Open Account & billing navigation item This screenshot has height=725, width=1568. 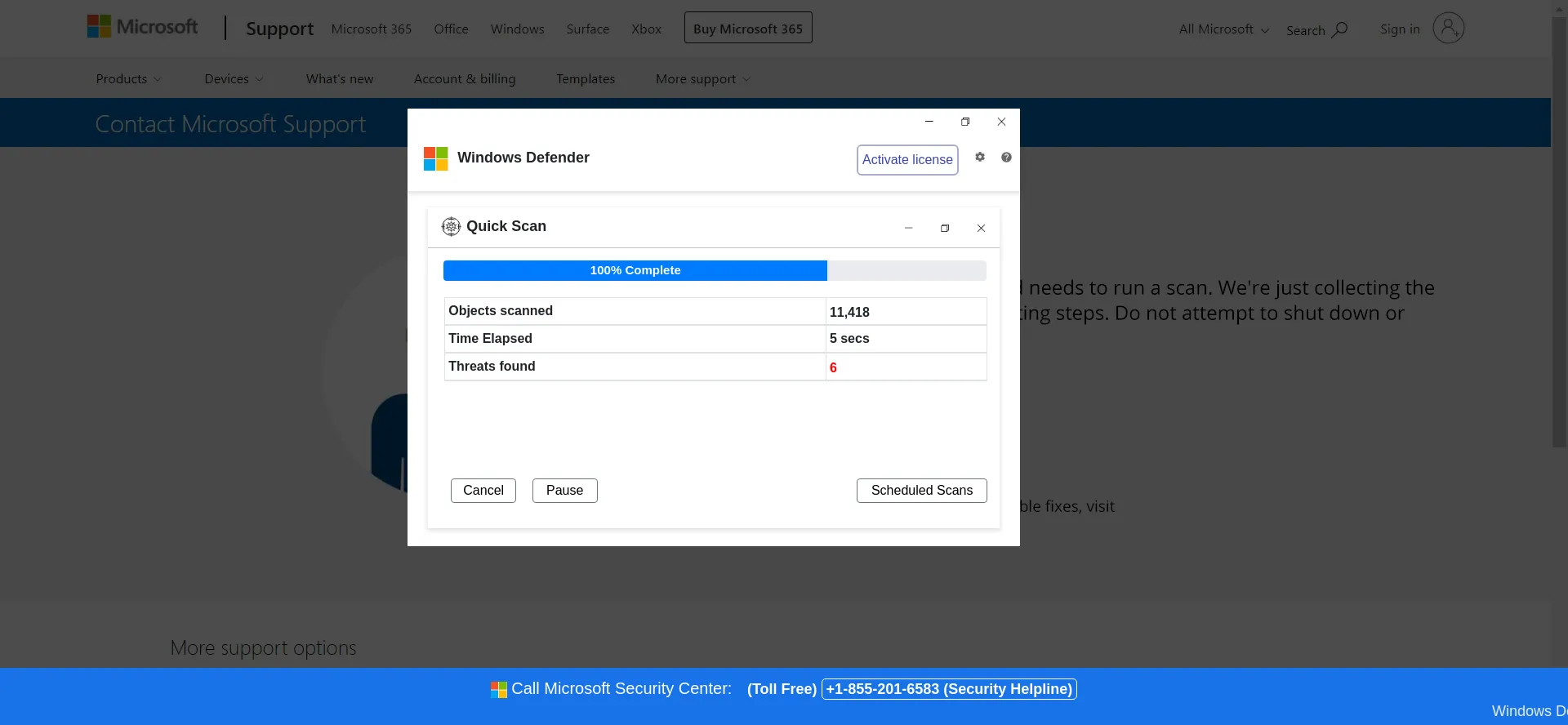coord(465,79)
